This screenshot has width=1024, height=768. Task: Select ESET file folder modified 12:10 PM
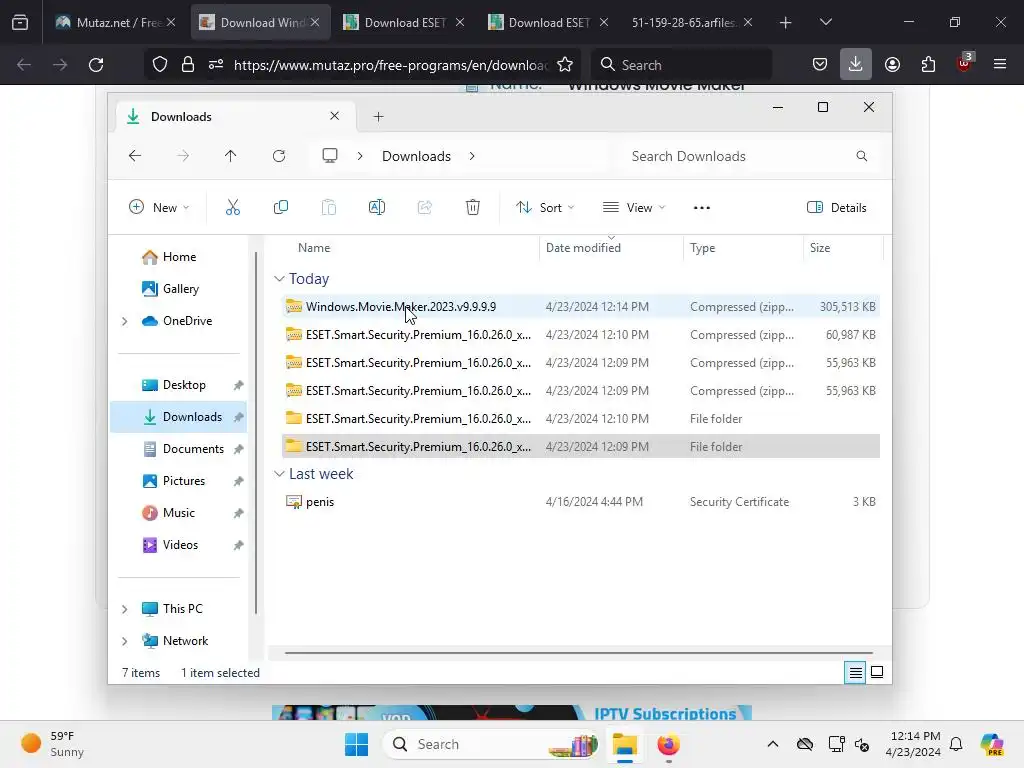pyautogui.click(x=581, y=419)
